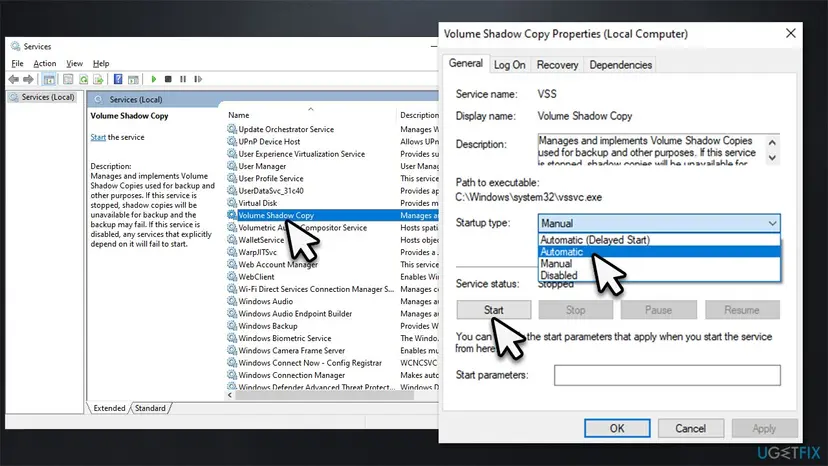Choose Automatic (Delayed Start) startup option
The width and height of the screenshot is (828, 466).
click(x=658, y=240)
